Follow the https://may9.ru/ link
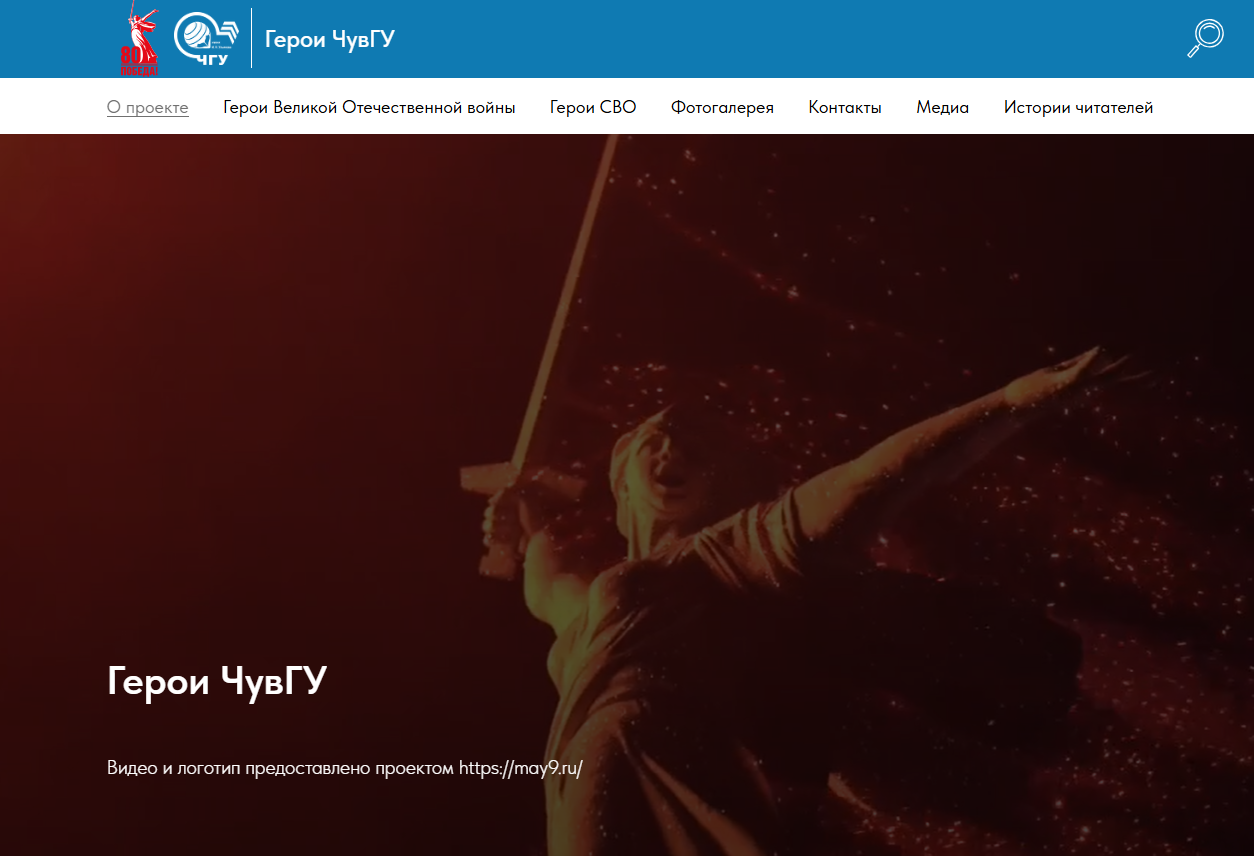1254x856 pixels. click(x=520, y=768)
